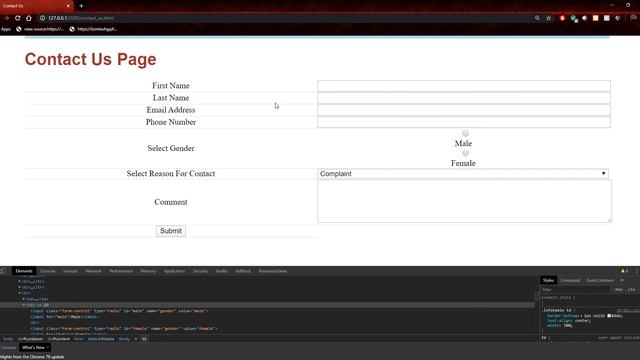Close the What's New drawer tab

coord(48,347)
